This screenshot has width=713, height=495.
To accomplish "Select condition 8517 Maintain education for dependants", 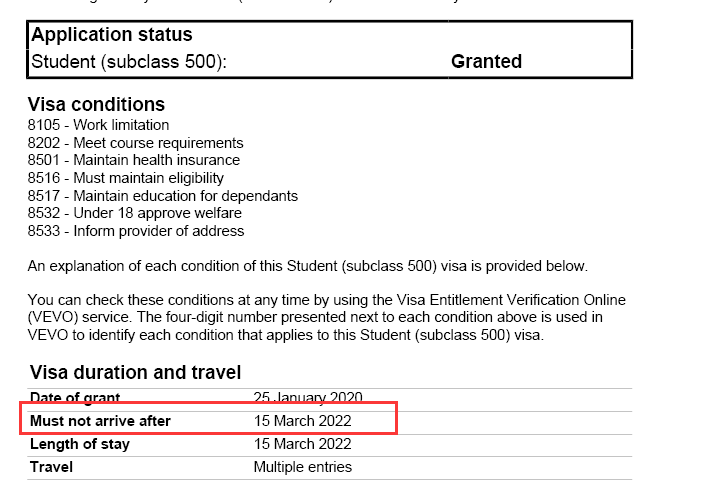I will tap(163, 195).
